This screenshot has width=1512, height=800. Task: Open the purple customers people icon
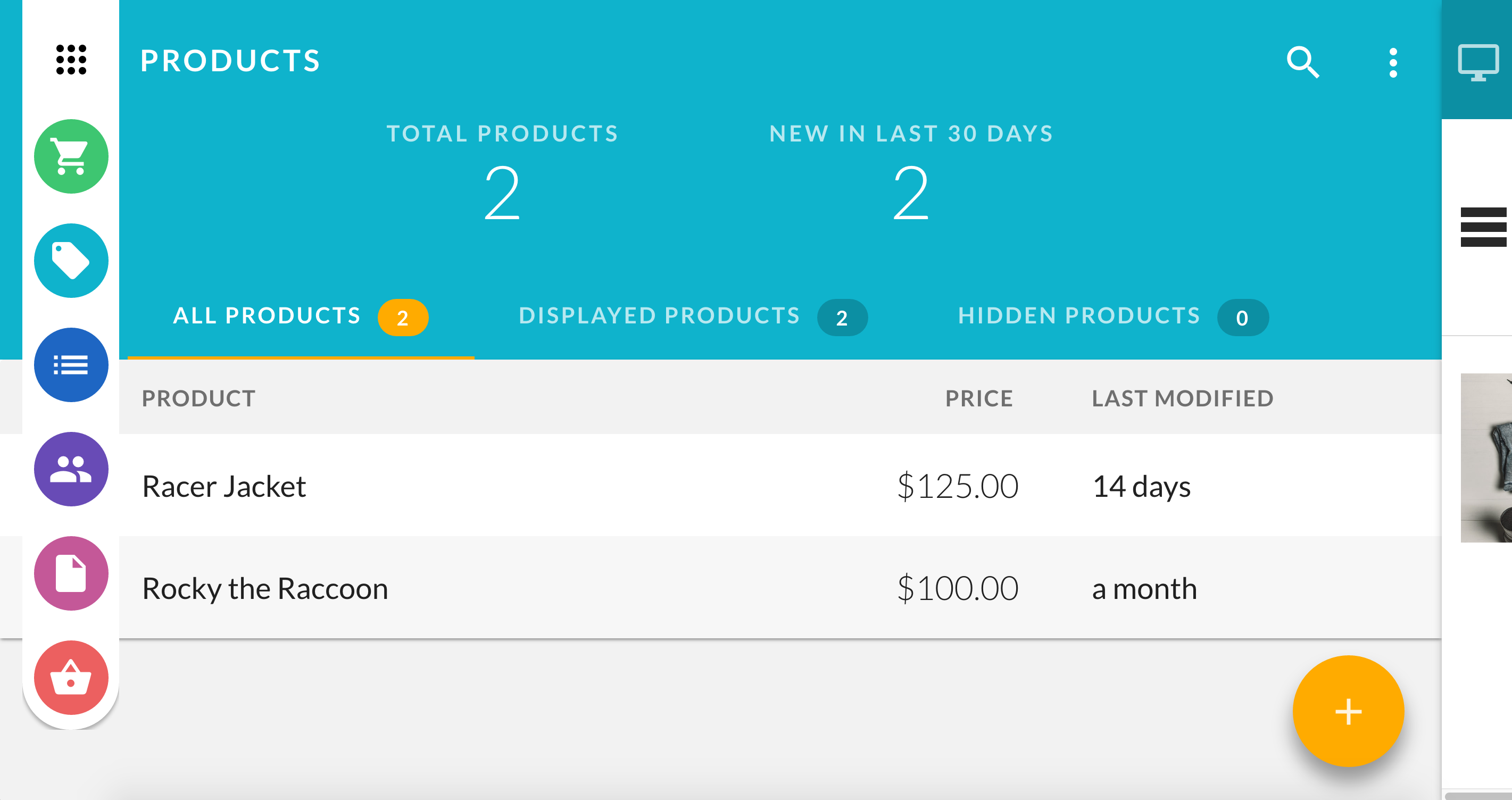[x=71, y=469]
